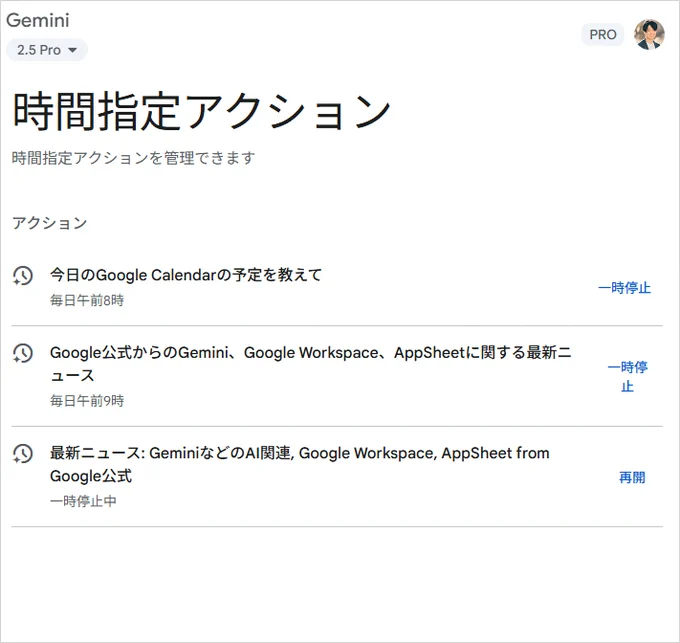Open 最新ニュース: GeminiなどのAI関連 action title
Image resolution: width=680 pixels, height=643 pixels.
[x=300, y=464]
